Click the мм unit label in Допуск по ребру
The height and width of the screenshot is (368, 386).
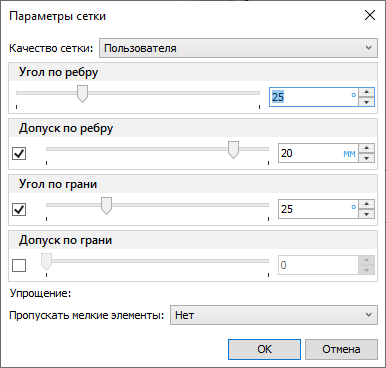point(349,154)
